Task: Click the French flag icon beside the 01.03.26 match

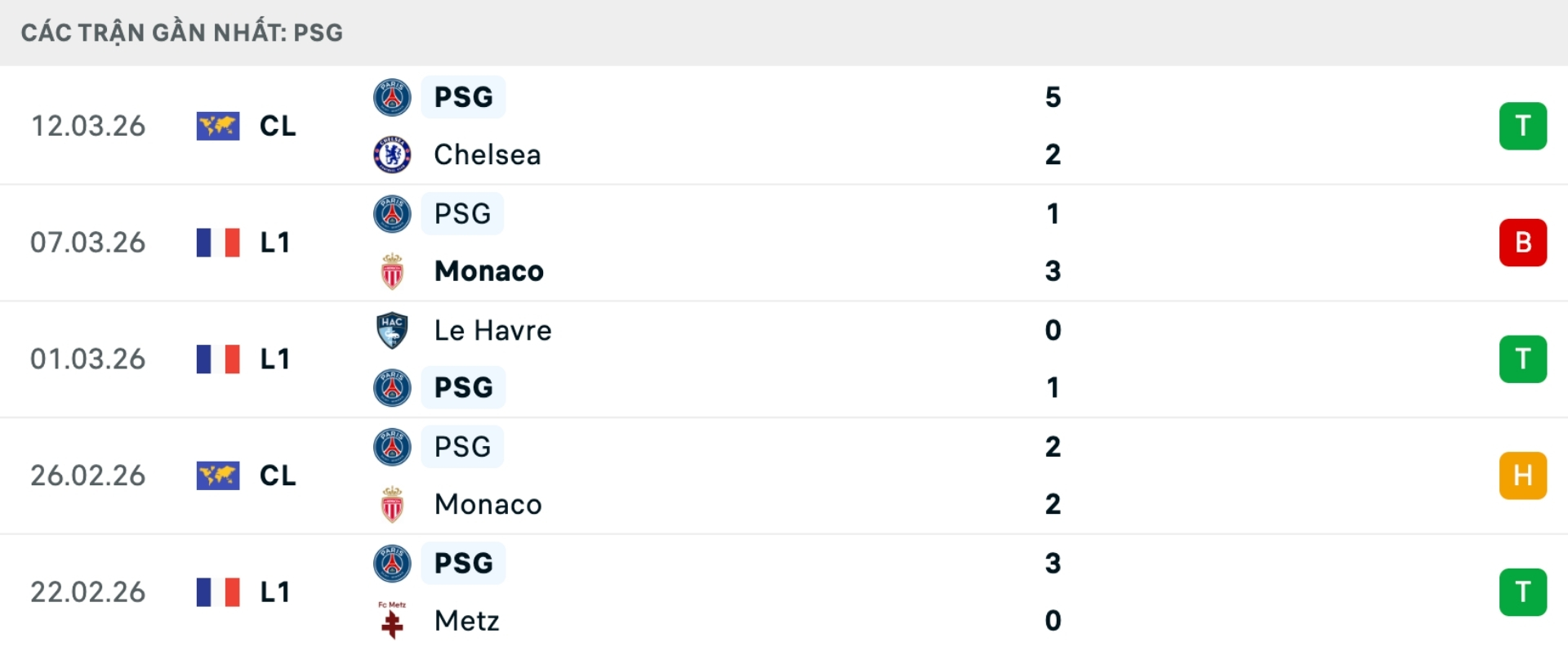Action: click(218, 359)
